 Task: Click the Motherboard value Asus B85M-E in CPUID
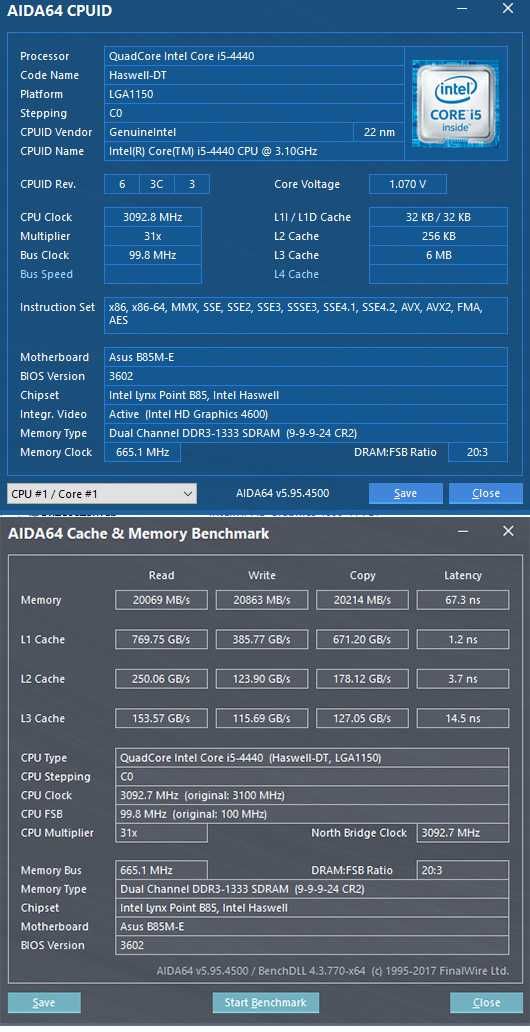tap(306, 357)
